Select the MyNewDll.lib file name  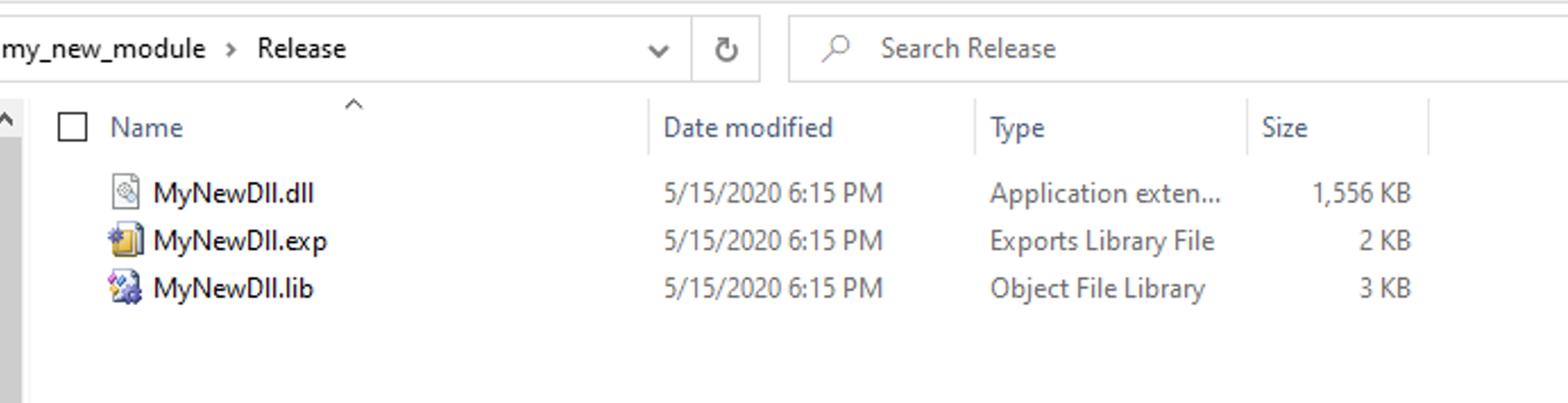click(x=233, y=288)
